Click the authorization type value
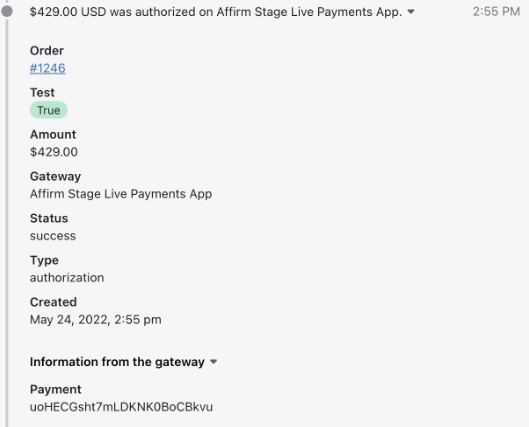The image size is (529, 427). coord(67,278)
